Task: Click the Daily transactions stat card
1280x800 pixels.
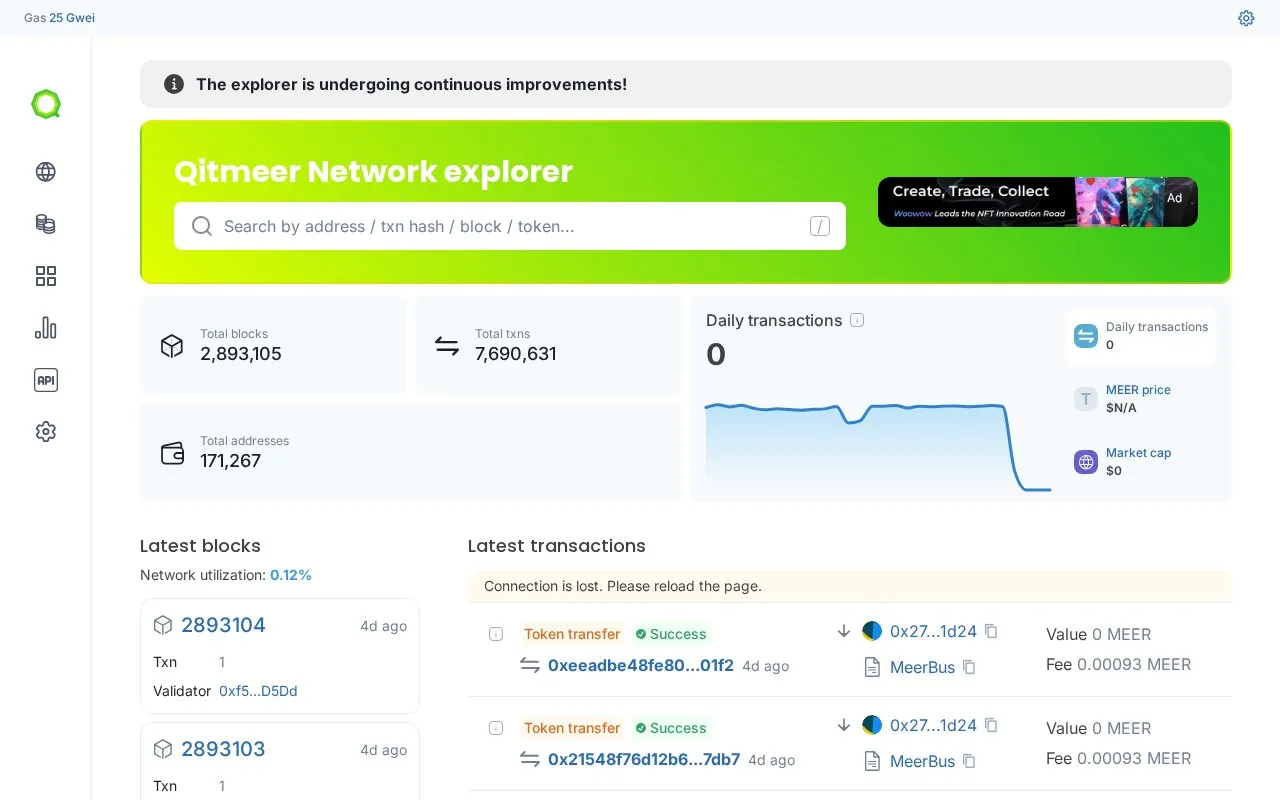Action: pyautogui.click(x=1141, y=336)
